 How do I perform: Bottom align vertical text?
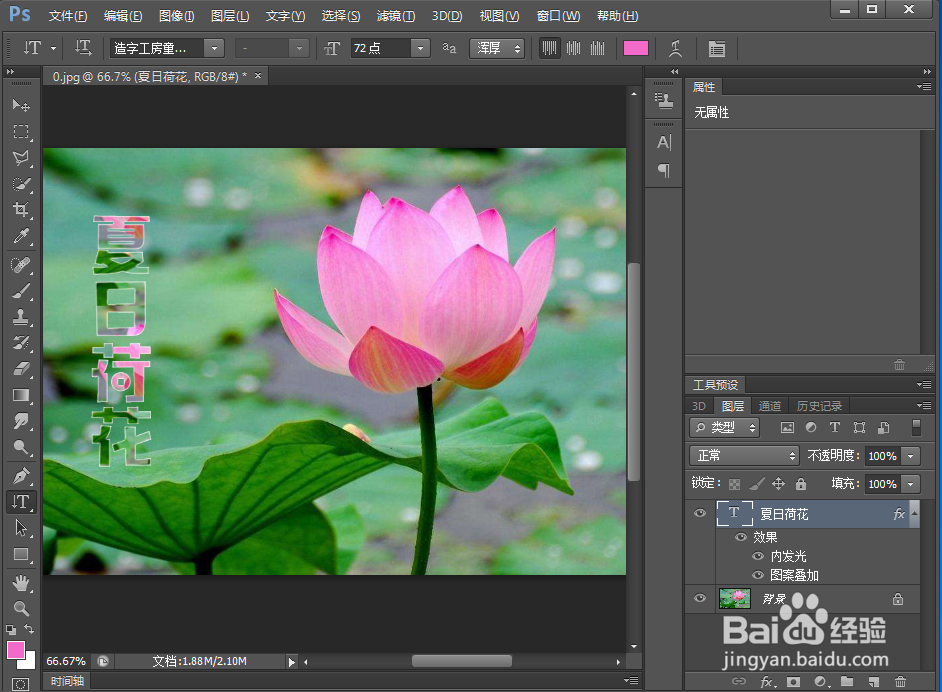(597, 48)
